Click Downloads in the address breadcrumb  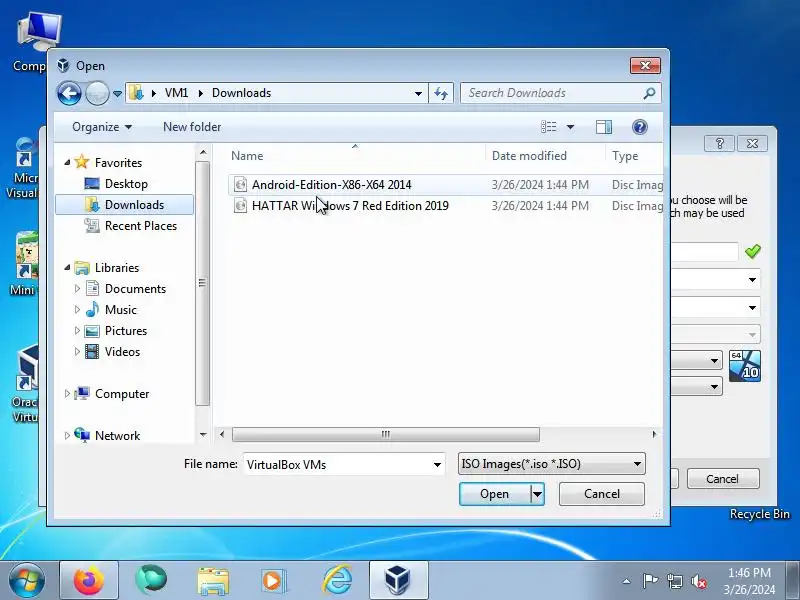coord(241,93)
